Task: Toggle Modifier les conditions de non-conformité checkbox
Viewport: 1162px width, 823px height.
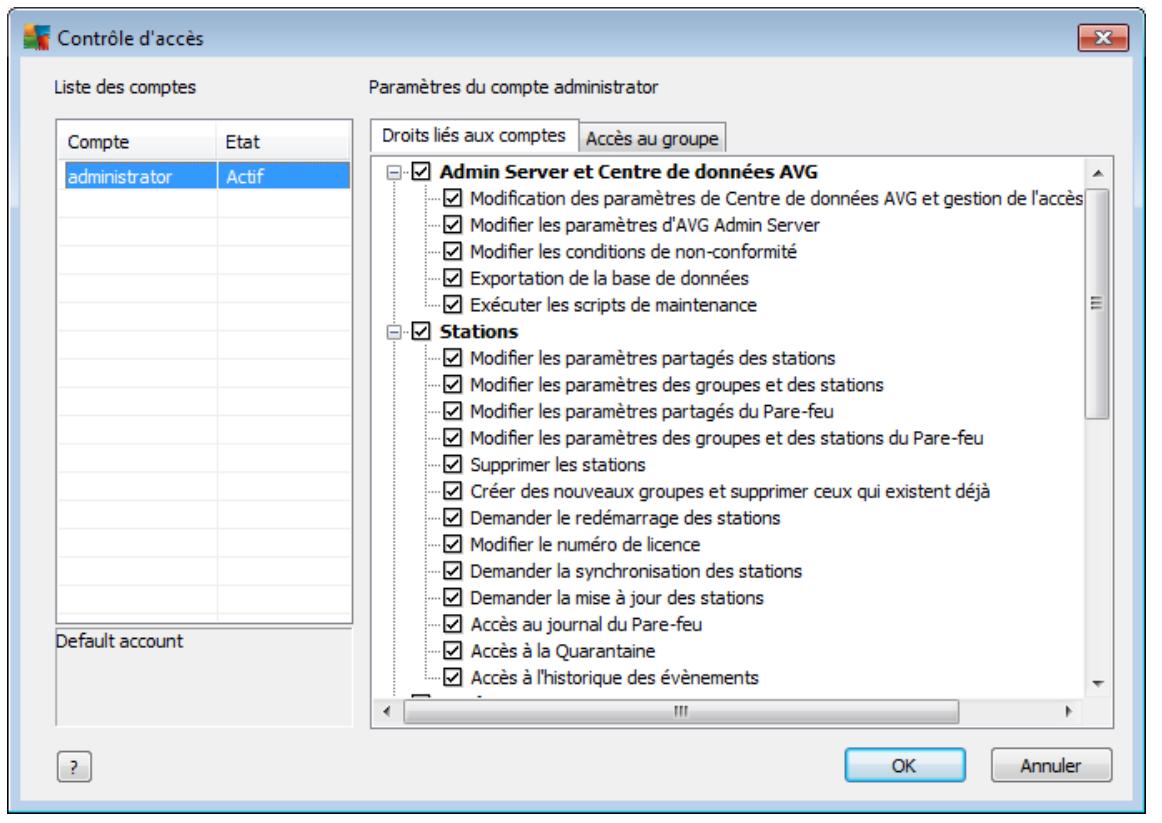Action: 453,252
